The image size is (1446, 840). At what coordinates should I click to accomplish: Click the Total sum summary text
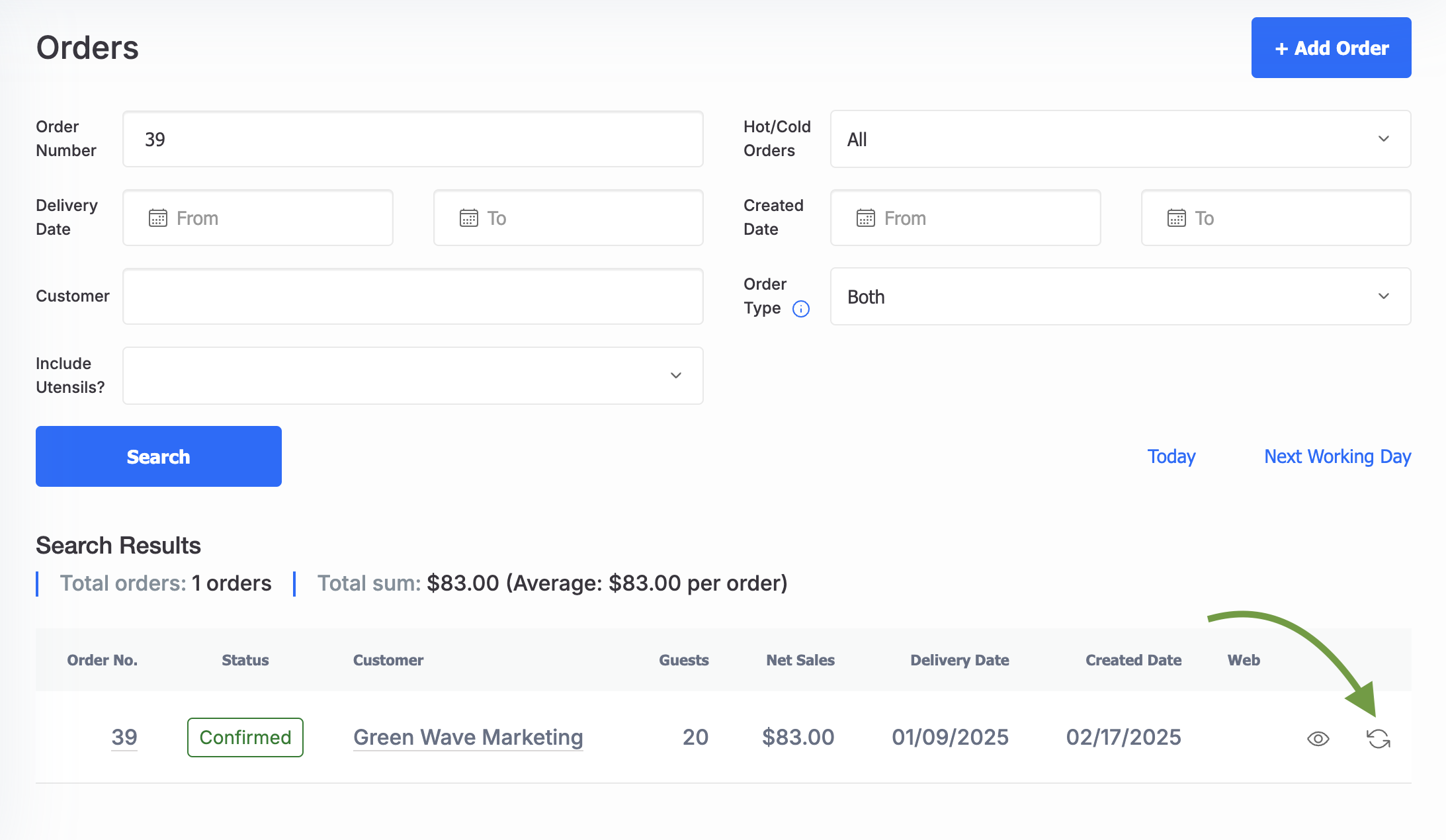[x=552, y=583]
